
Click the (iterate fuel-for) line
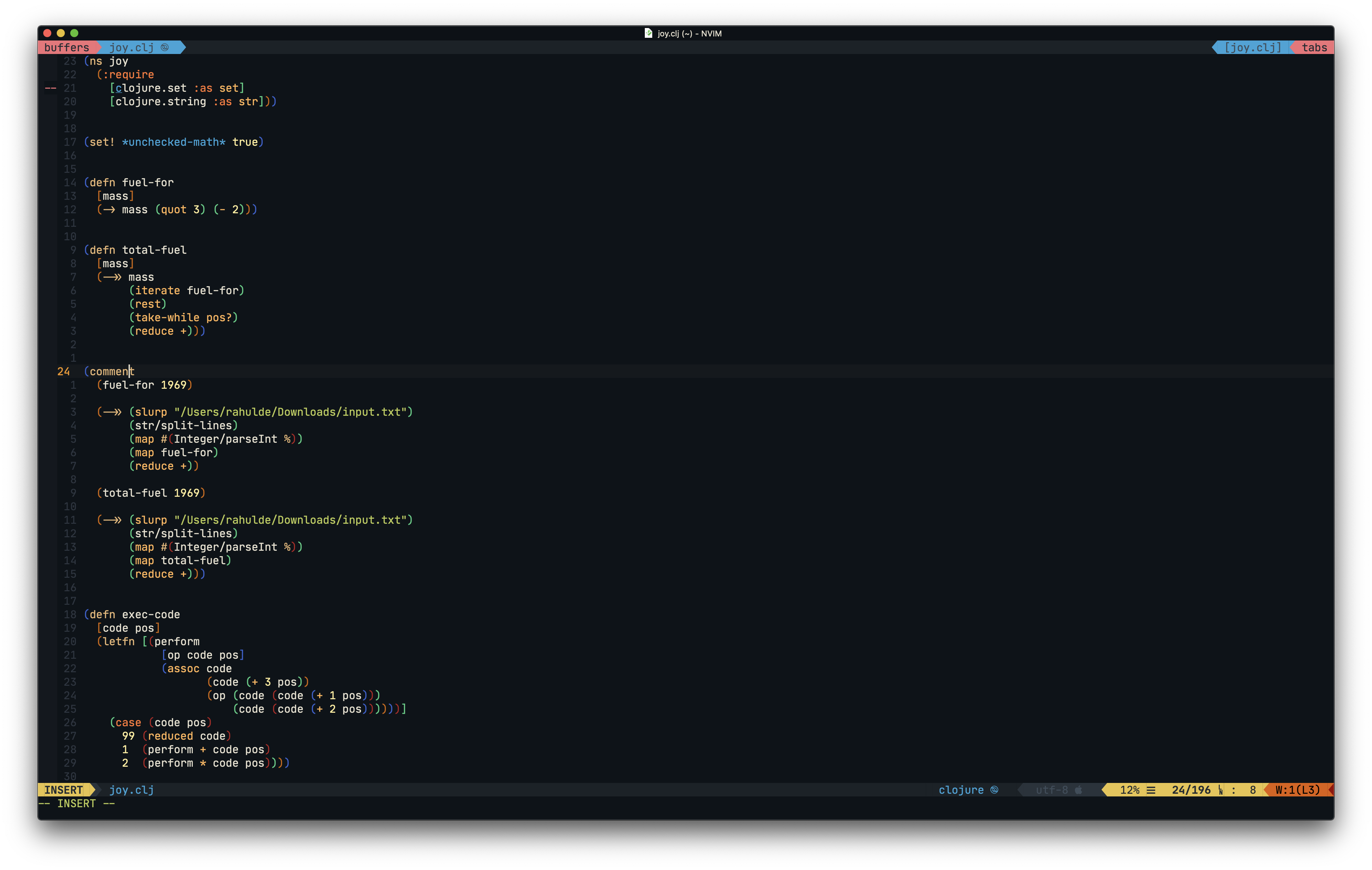coord(187,290)
